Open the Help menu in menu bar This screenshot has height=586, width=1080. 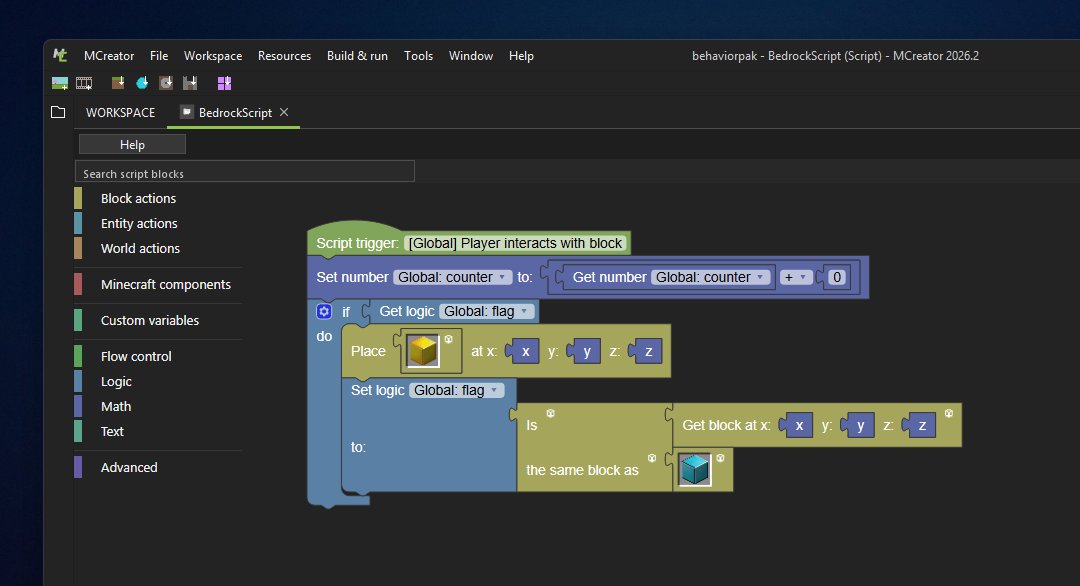pyautogui.click(x=521, y=56)
